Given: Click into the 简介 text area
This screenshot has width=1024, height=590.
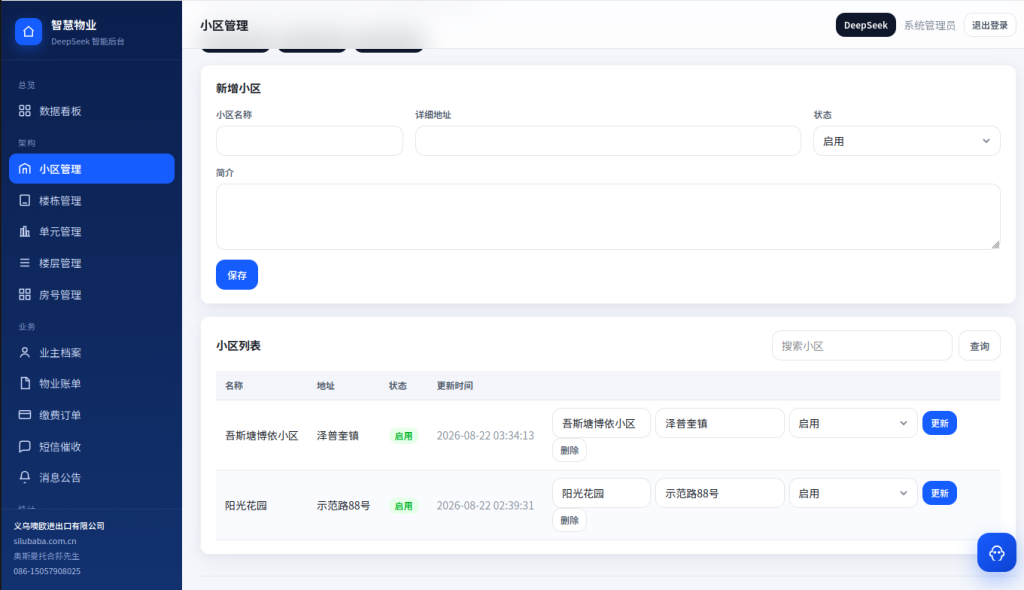Looking at the screenshot, I should [x=608, y=217].
